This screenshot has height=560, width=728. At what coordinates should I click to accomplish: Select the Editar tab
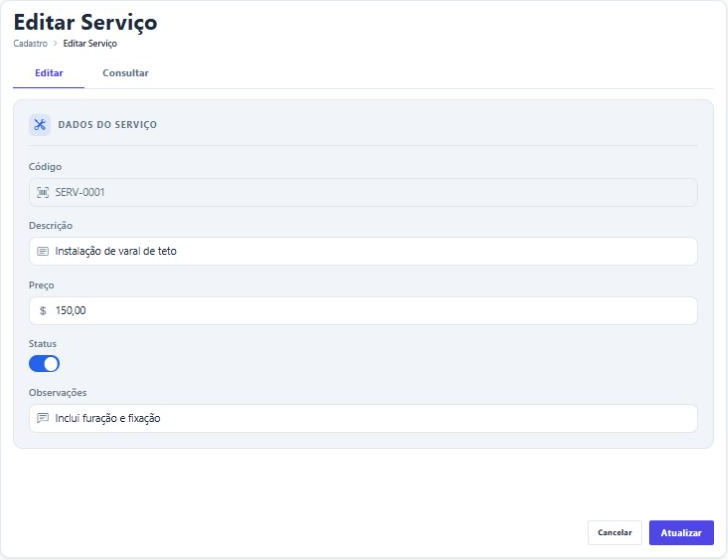point(49,73)
